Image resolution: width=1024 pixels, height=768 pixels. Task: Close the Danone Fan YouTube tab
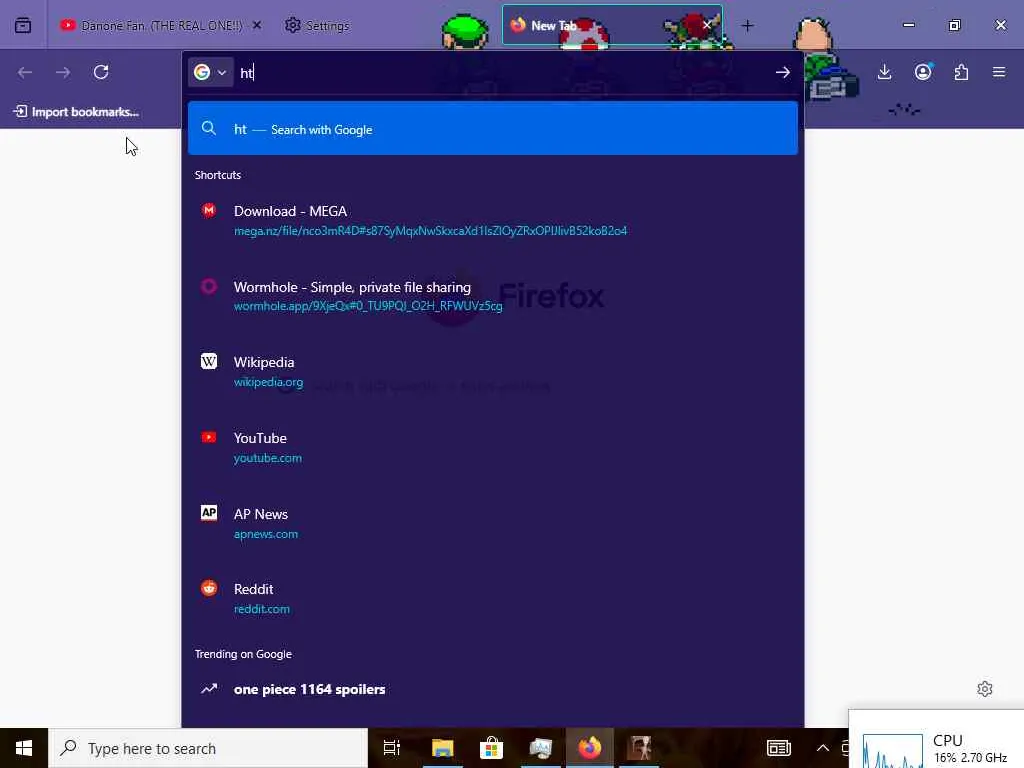(257, 25)
